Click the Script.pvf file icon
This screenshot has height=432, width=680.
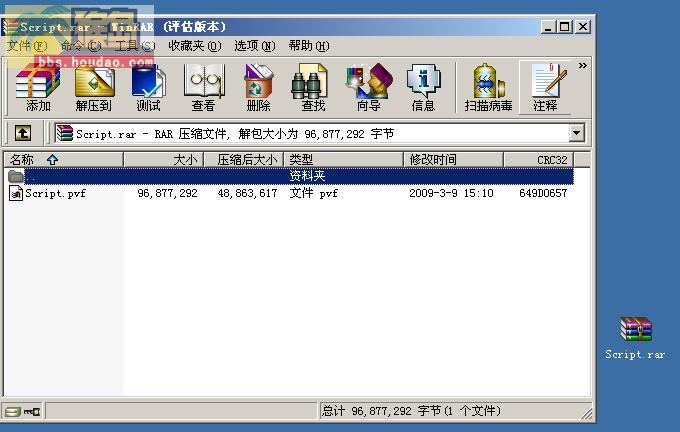[16, 193]
